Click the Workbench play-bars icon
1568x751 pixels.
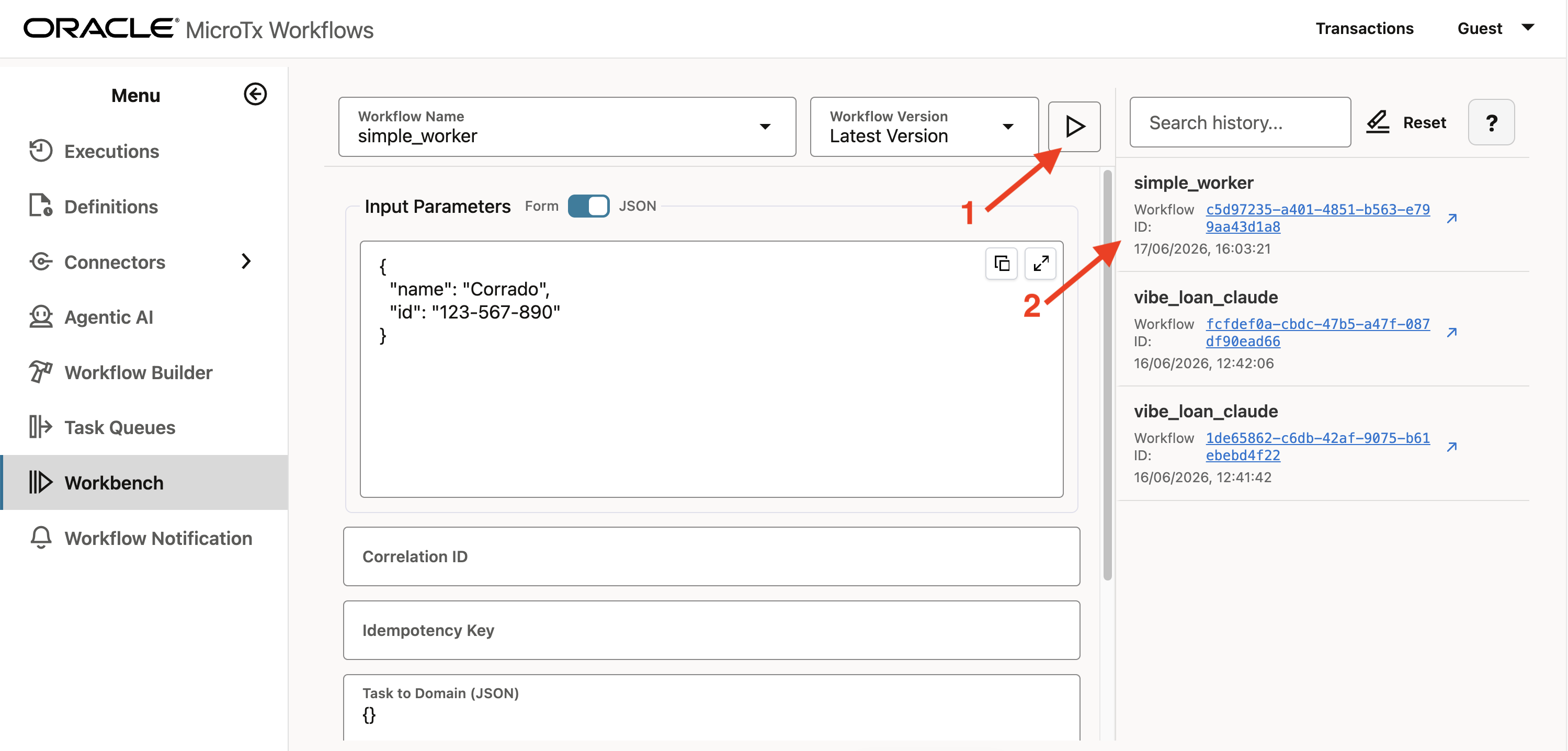coord(41,483)
